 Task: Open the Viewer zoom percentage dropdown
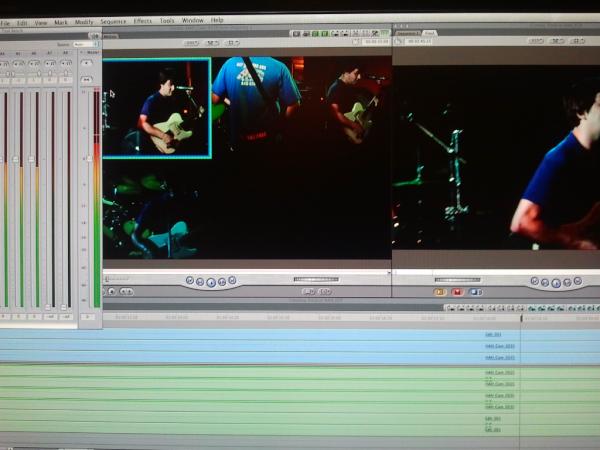[192, 44]
